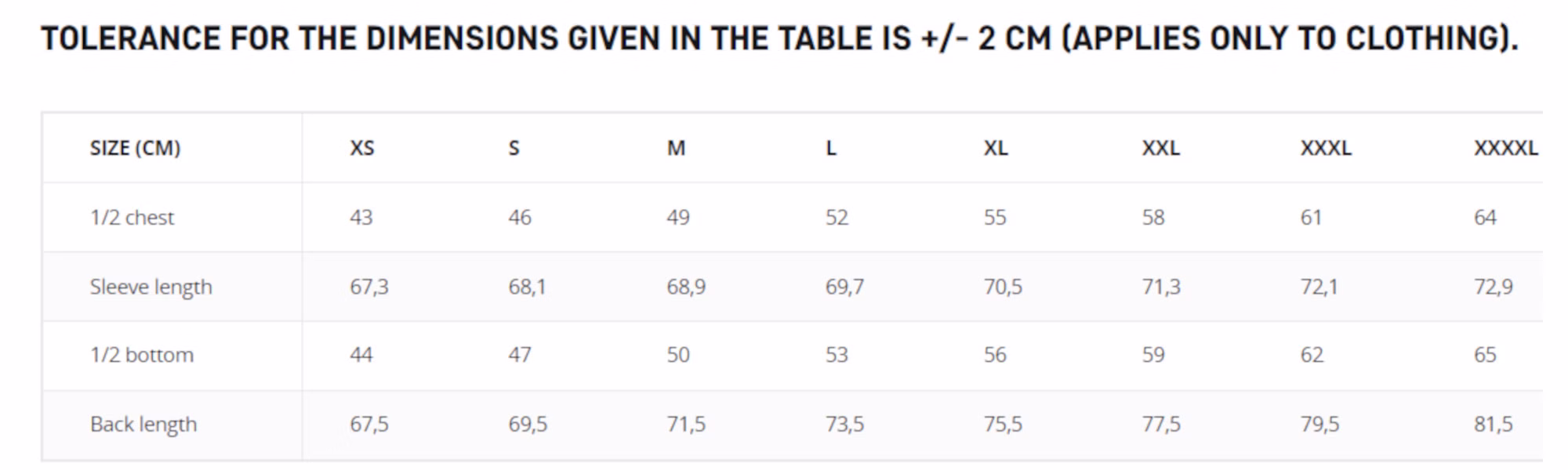This screenshot has width=1568, height=470.
Task: Click sleeve length value 70,5 for XL
Action: [1003, 287]
